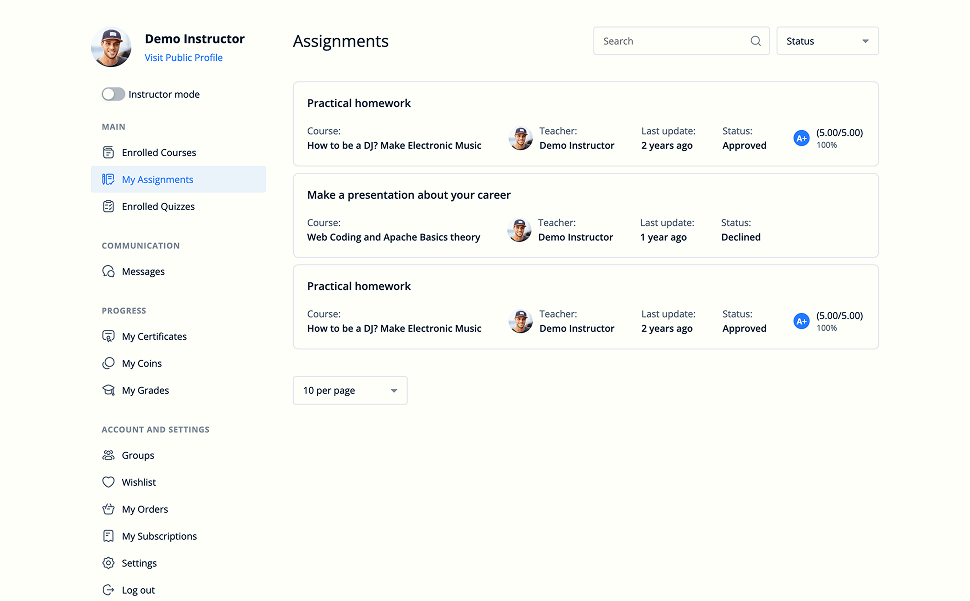Open the Status filter dropdown
The width and height of the screenshot is (970, 601).
click(827, 42)
